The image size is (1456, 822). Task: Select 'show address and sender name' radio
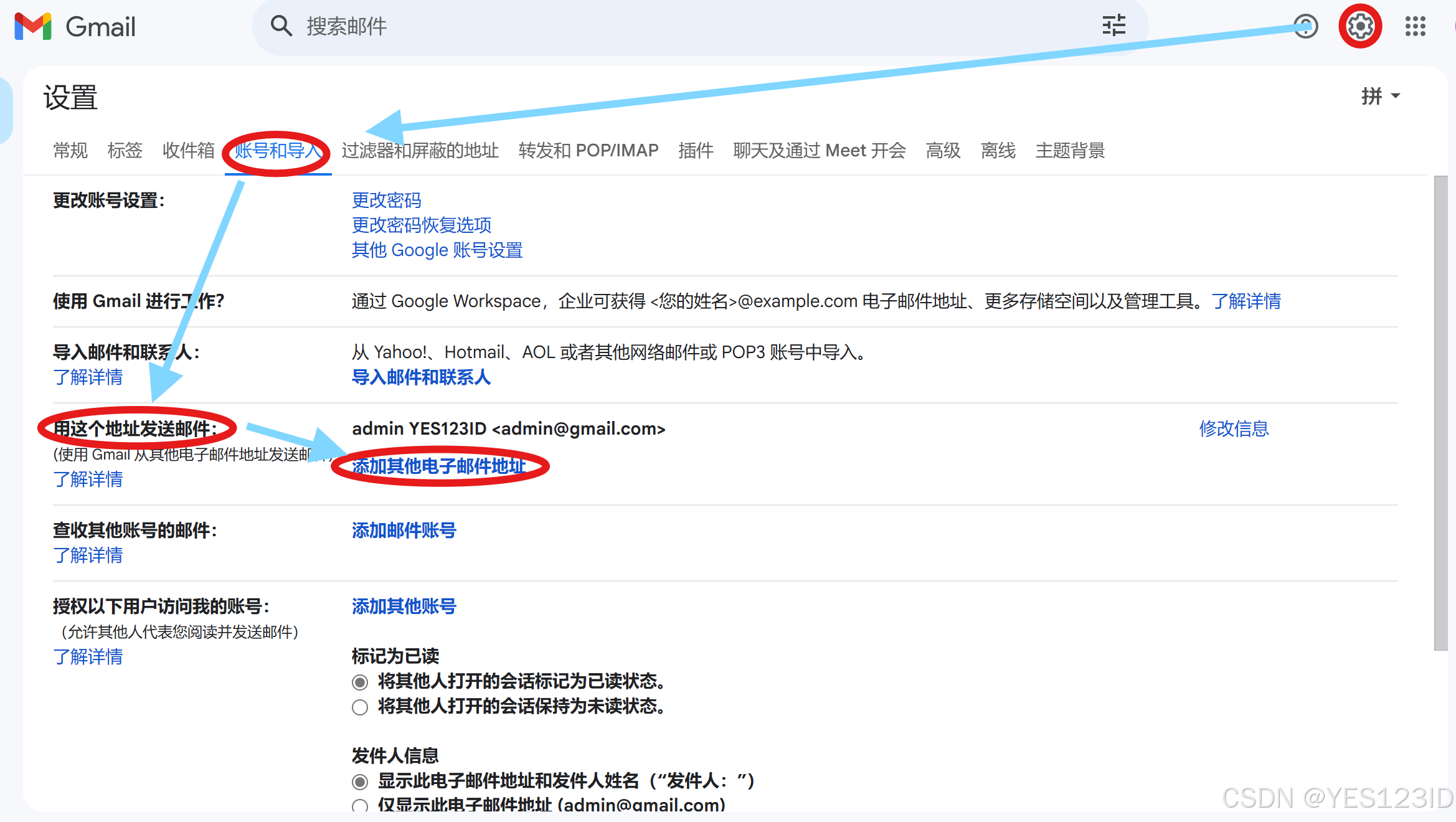tap(360, 782)
